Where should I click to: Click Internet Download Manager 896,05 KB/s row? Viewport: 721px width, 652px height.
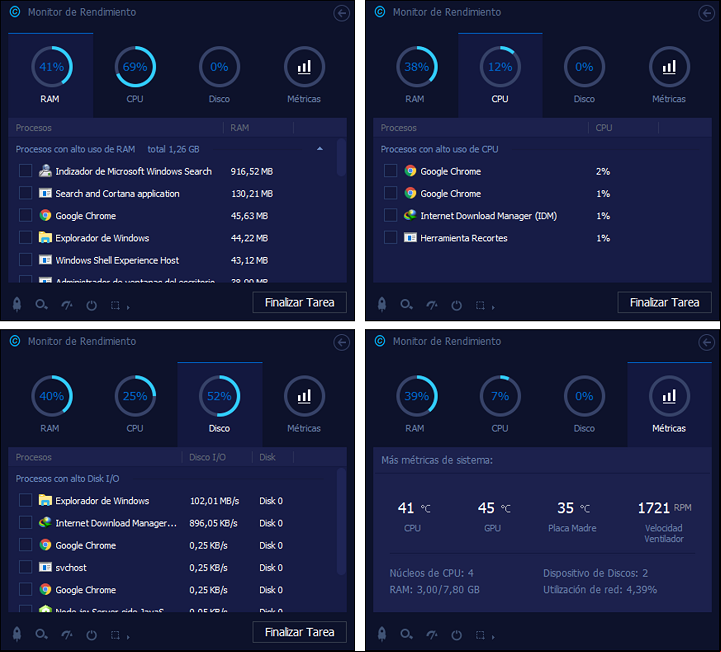tap(174, 523)
